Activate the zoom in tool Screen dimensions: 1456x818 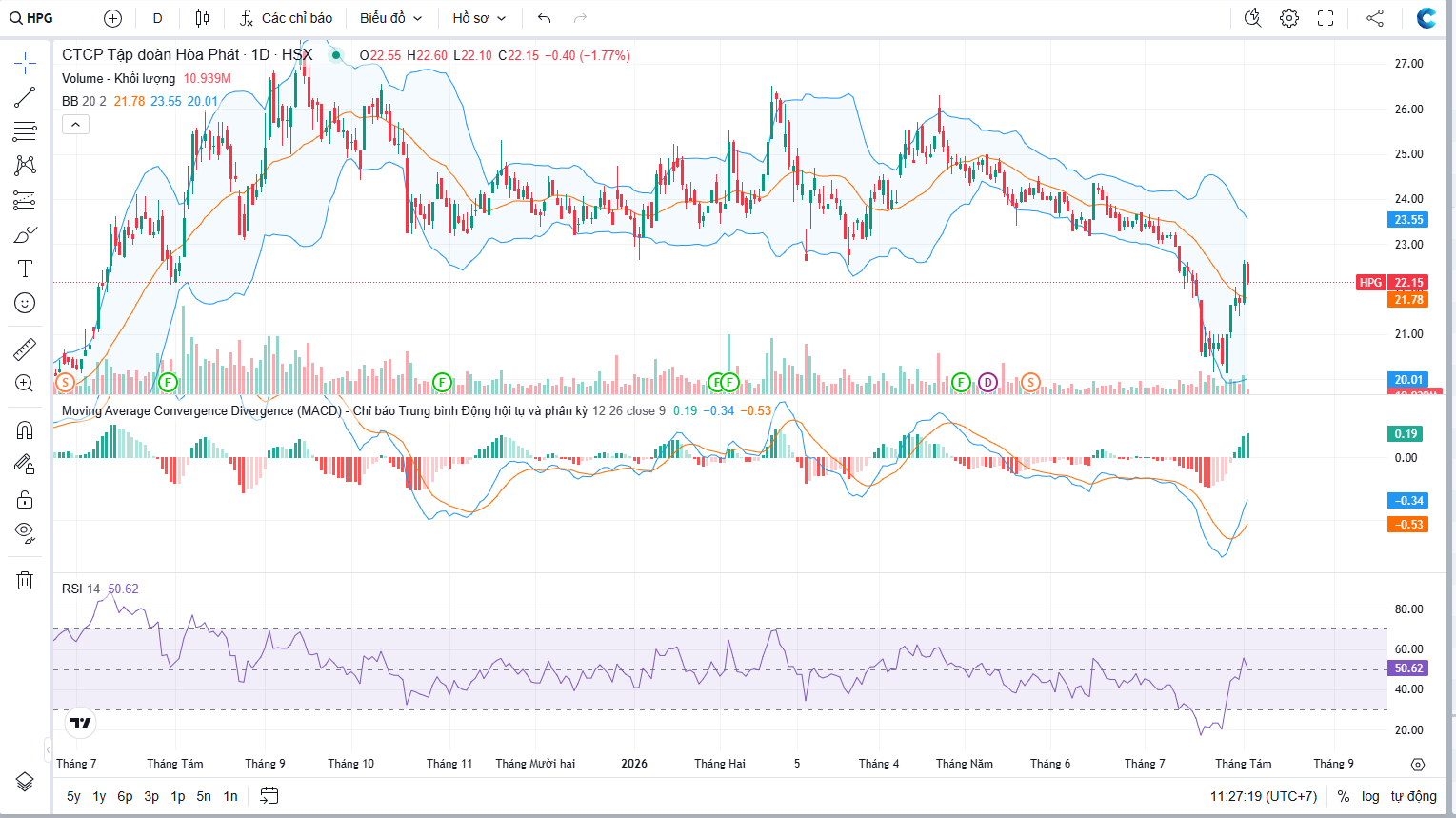point(25,383)
